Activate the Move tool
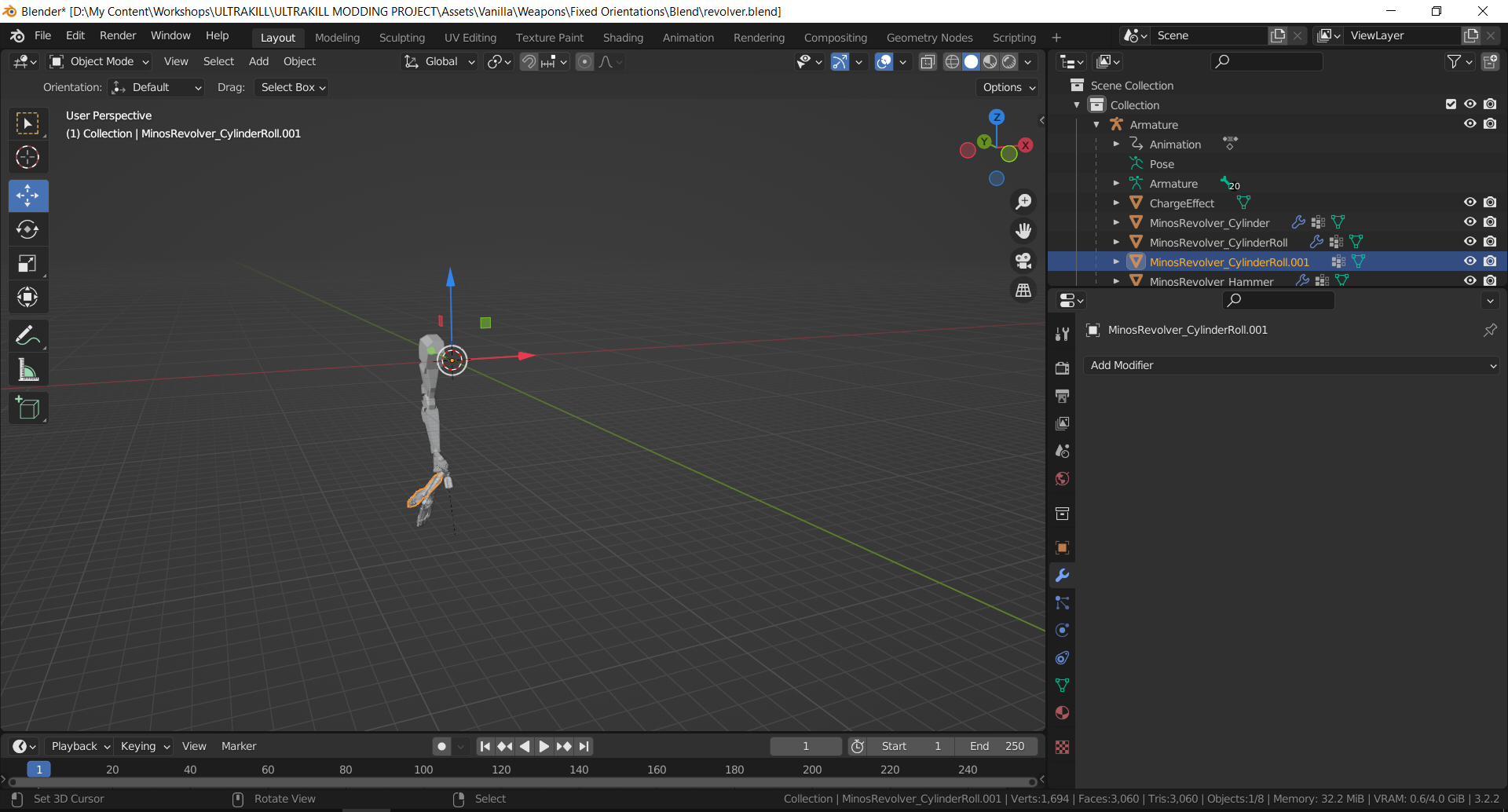 27,196
